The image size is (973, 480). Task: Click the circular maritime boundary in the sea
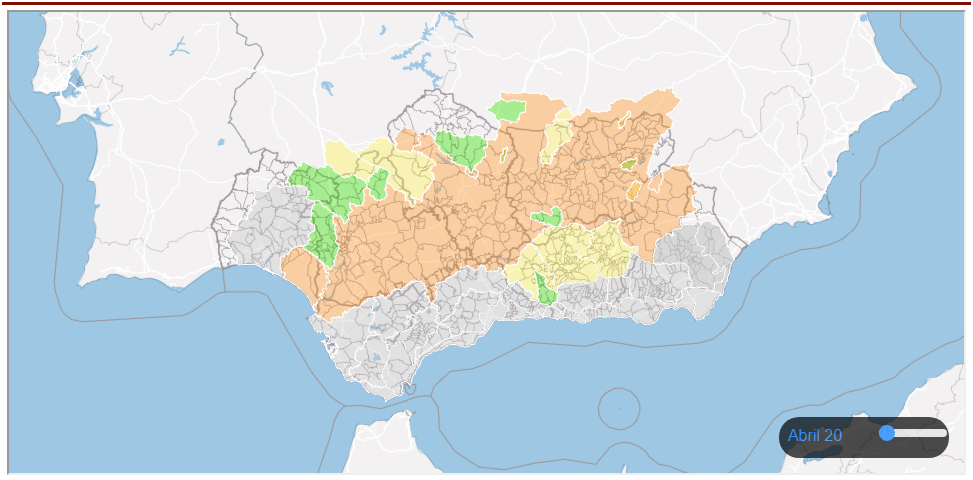(x=619, y=409)
